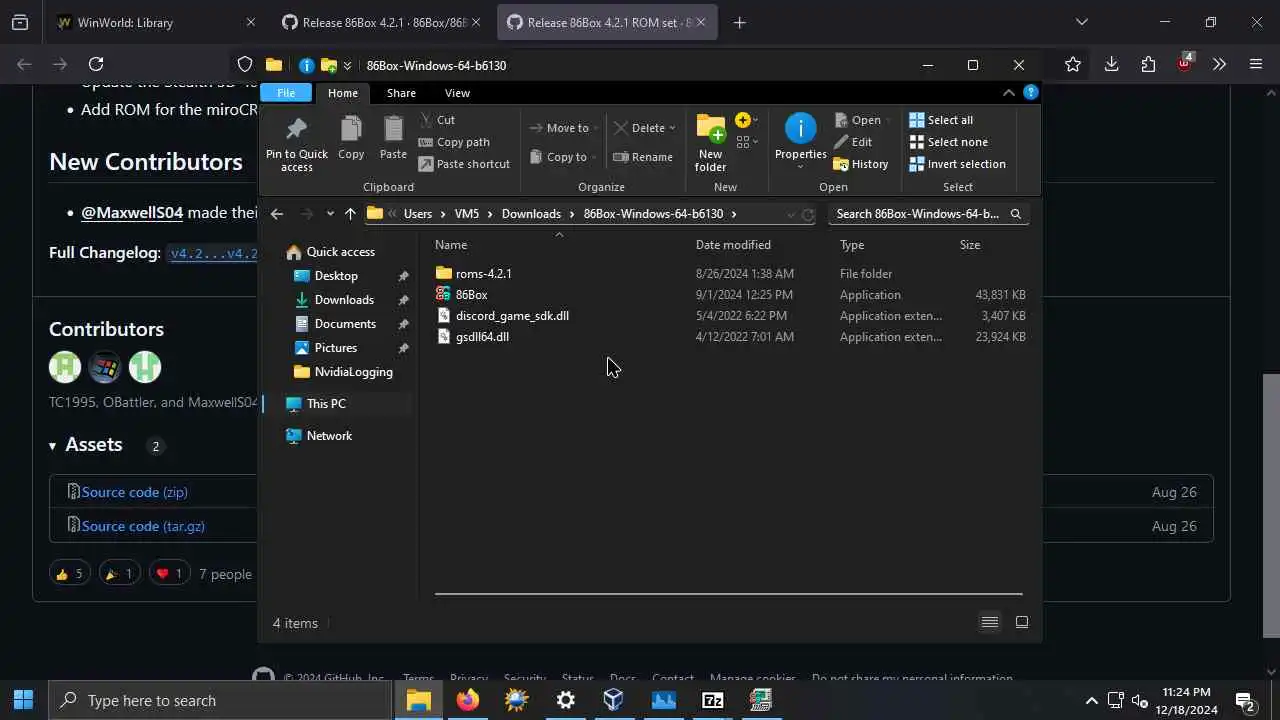Select the discord_game_sdk.dll file
Viewport: 1280px width, 720px height.
coord(512,316)
